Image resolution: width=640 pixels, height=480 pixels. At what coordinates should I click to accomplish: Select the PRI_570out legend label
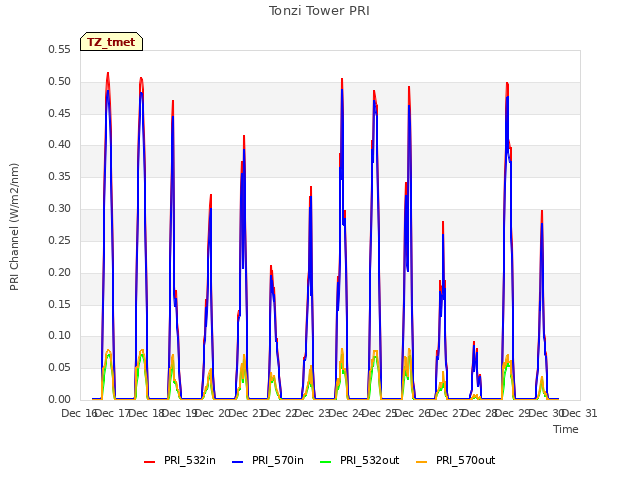point(465,460)
